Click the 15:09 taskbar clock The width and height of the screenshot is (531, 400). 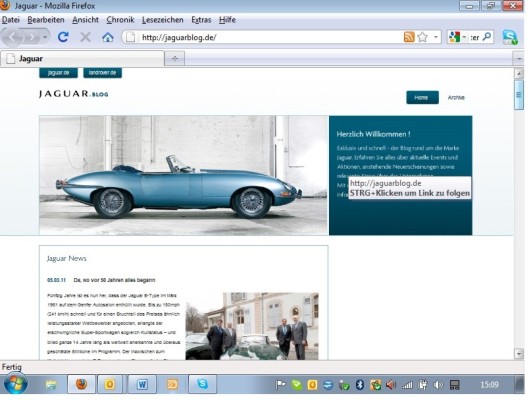[489, 385]
